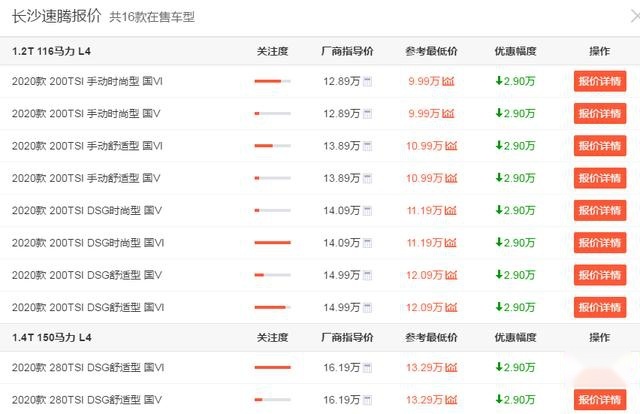This screenshot has height=414, width=640.
Task: Click lowest price 13.29万 for 280TSI DSG舒适型 国V
Action: tap(424, 400)
